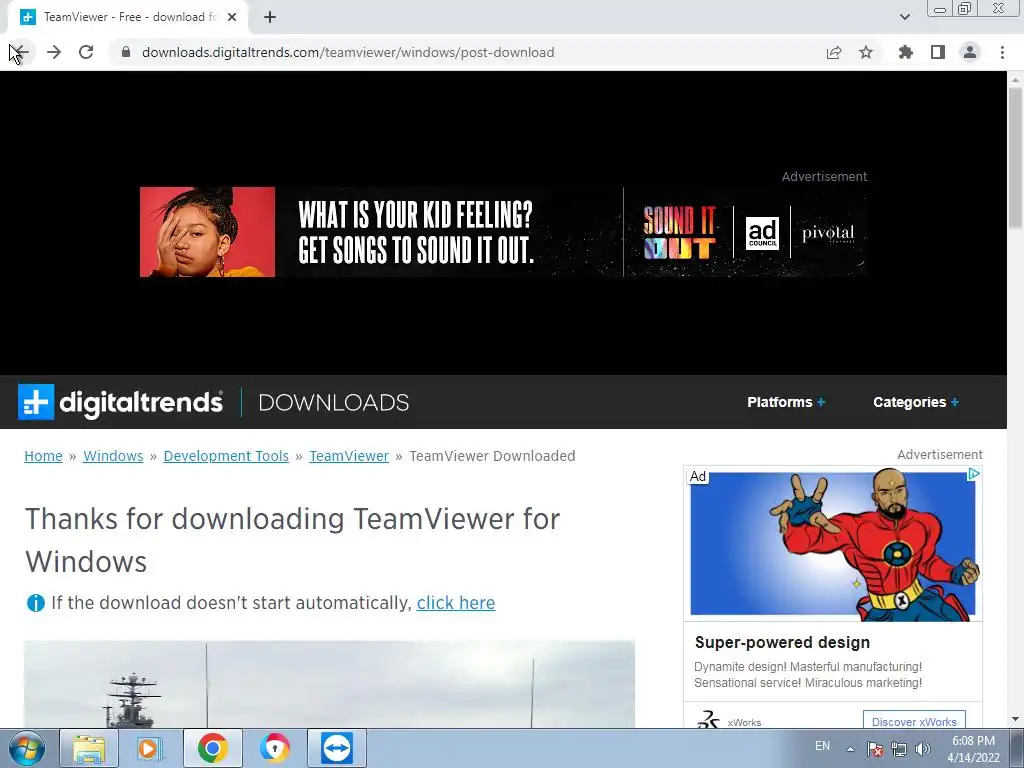Share this page using the share icon
The height and width of the screenshot is (768, 1024).
point(833,52)
